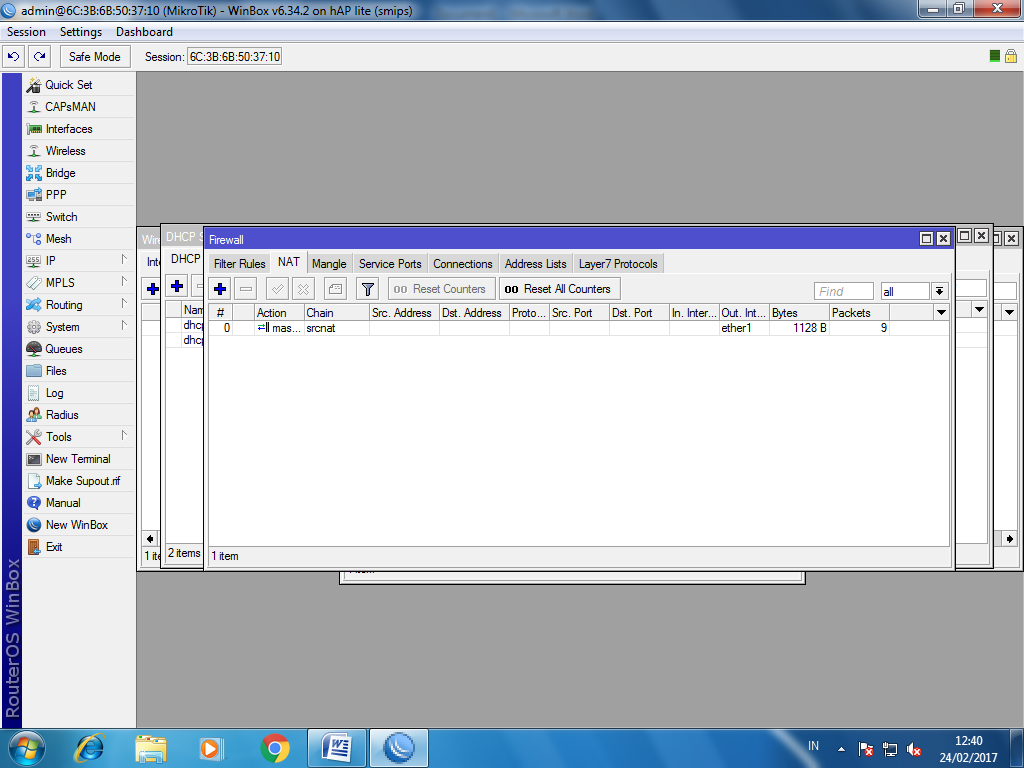
Task: Open the Filter funnel in the Firewall toolbar
Action: [368, 289]
